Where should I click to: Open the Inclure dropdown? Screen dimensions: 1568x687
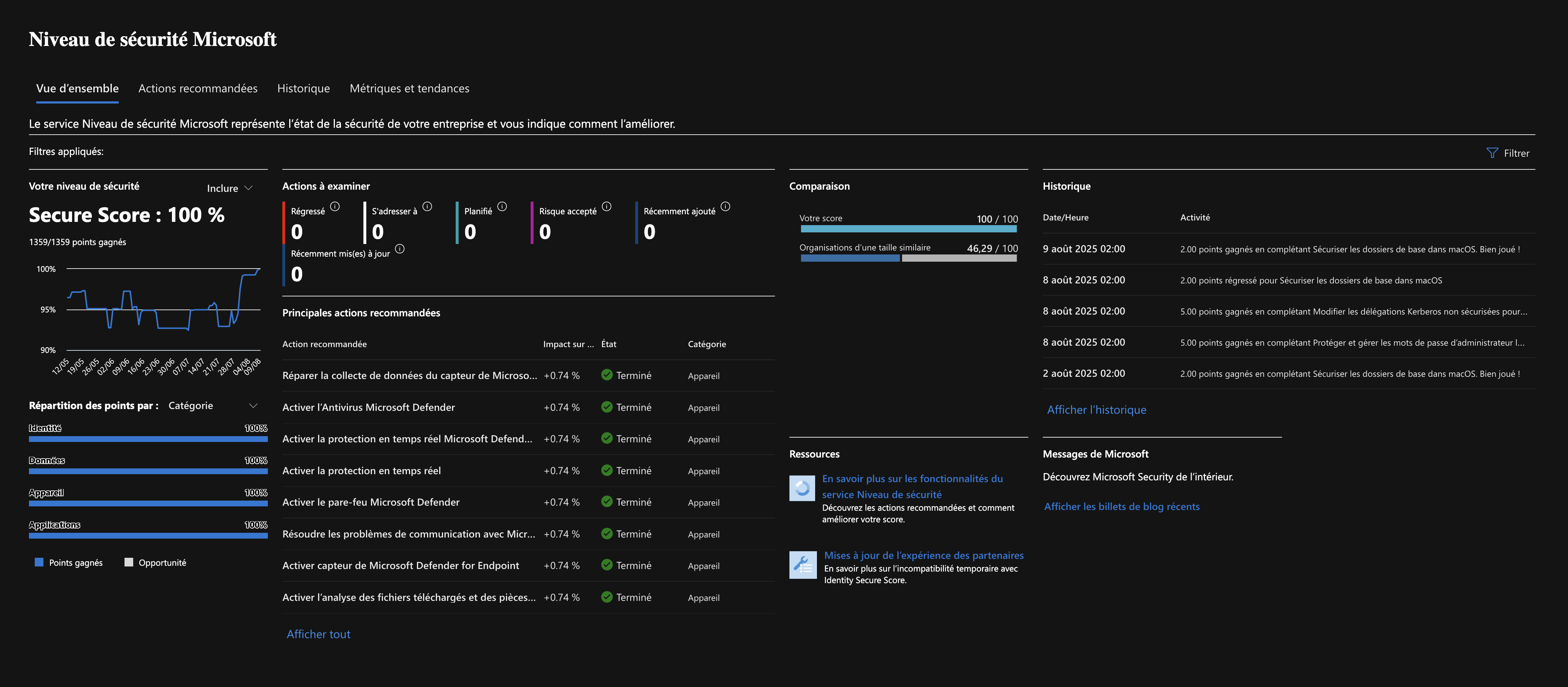[x=229, y=188]
